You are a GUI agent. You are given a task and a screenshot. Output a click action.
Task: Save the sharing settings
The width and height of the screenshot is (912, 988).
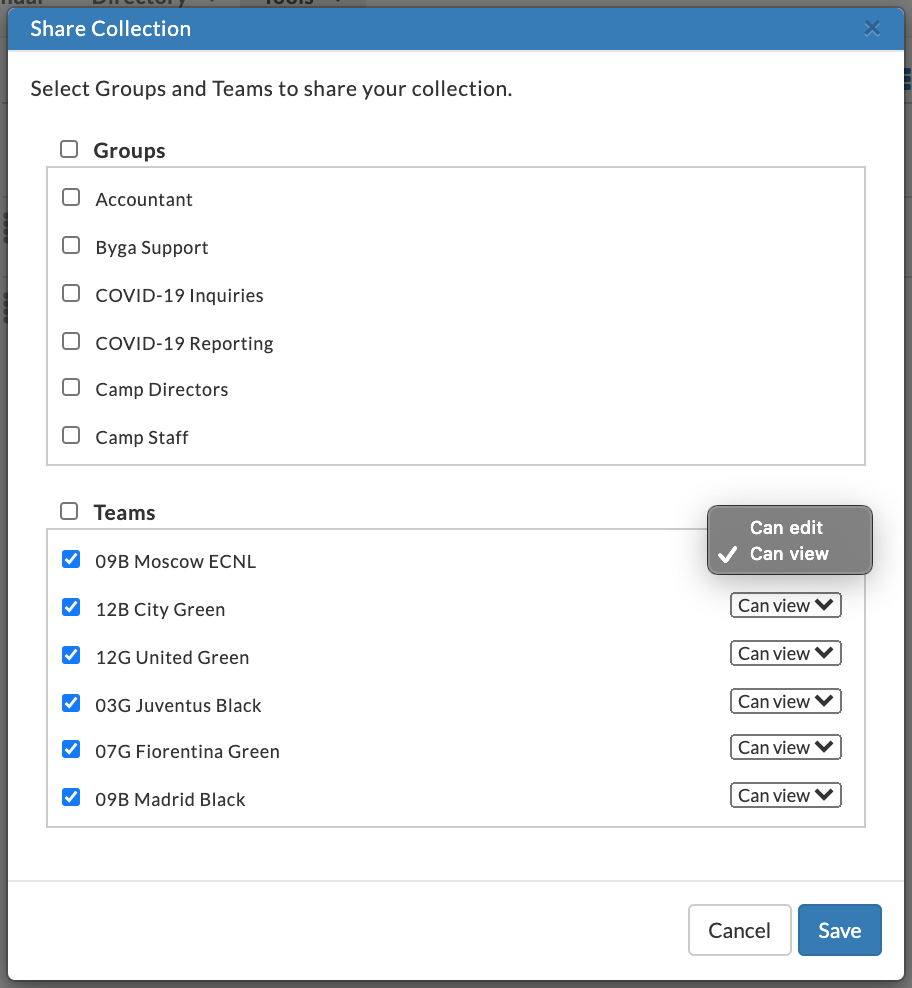click(x=840, y=930)
